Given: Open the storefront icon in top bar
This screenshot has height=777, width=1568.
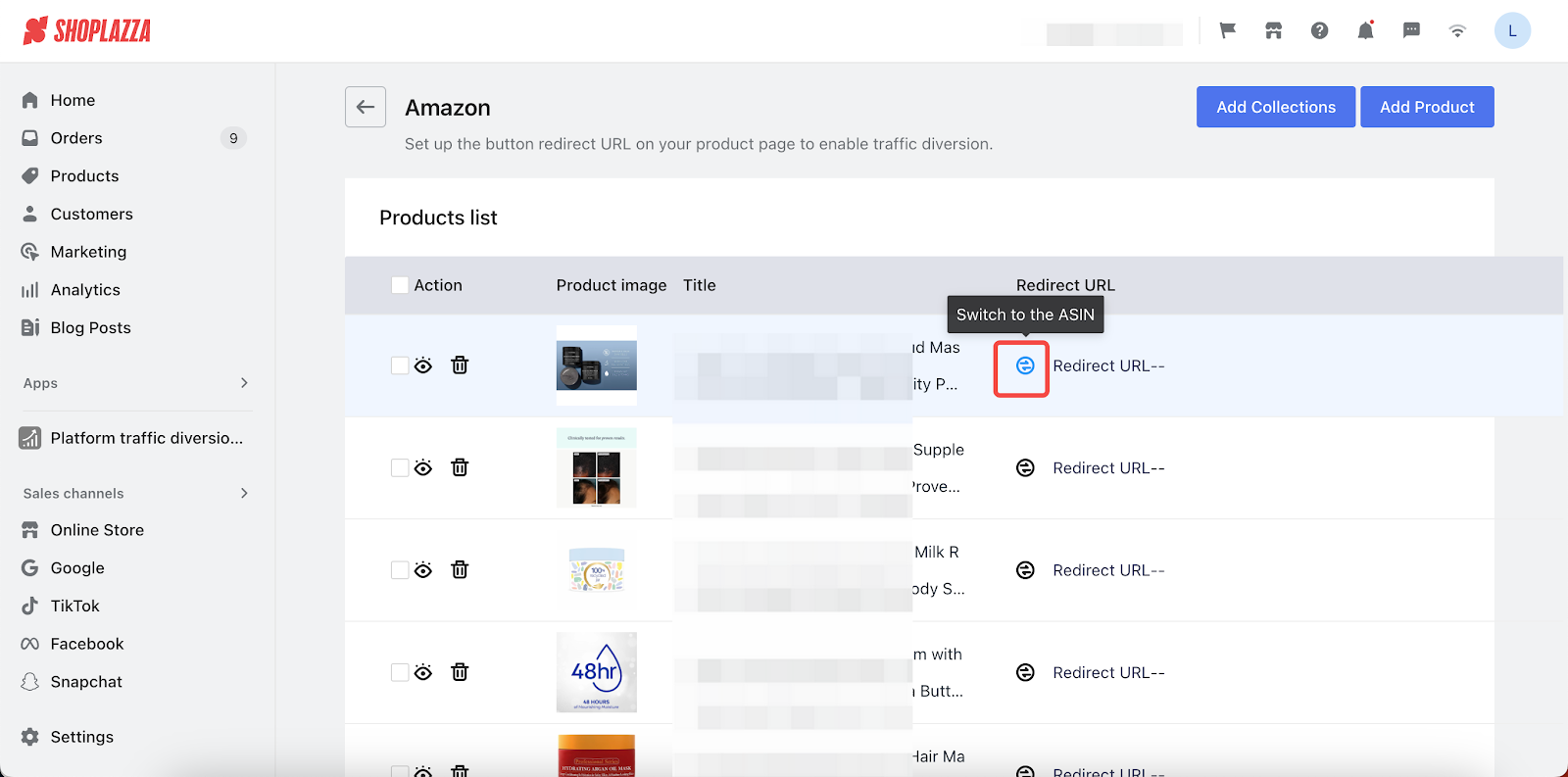Looking at the screenshot, I should click(x=1274, y=30).
